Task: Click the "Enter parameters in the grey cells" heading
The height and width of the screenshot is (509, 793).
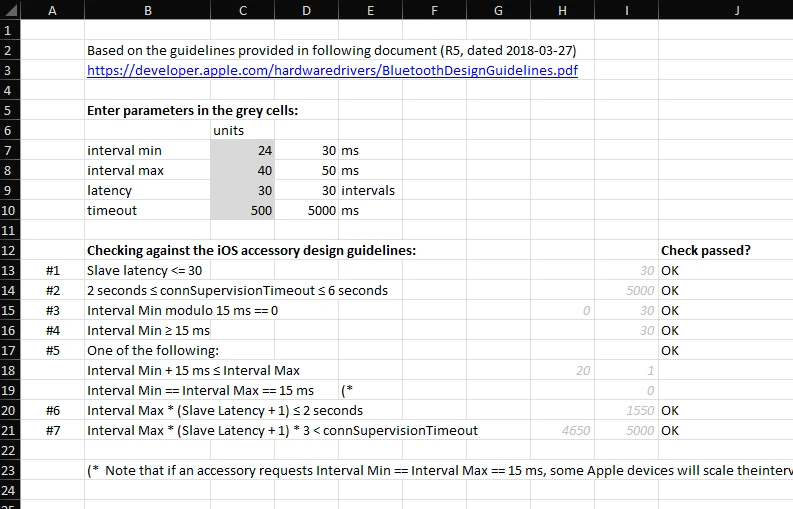Action: [192, 111]
